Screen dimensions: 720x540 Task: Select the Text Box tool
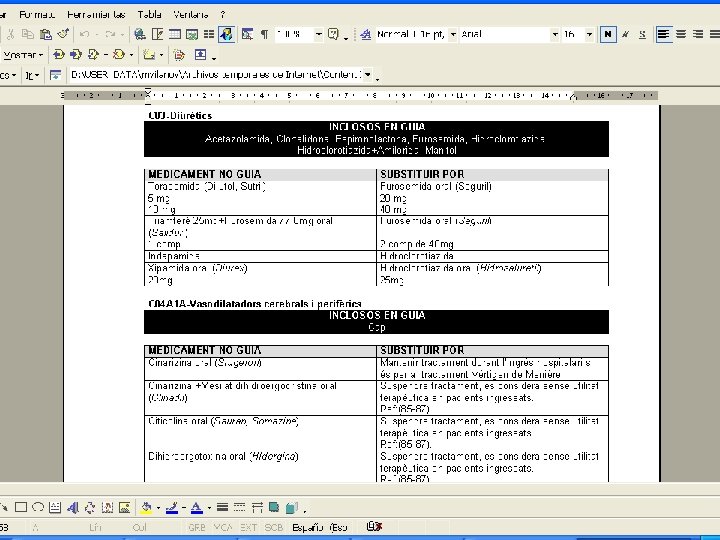tap(55, 507)
